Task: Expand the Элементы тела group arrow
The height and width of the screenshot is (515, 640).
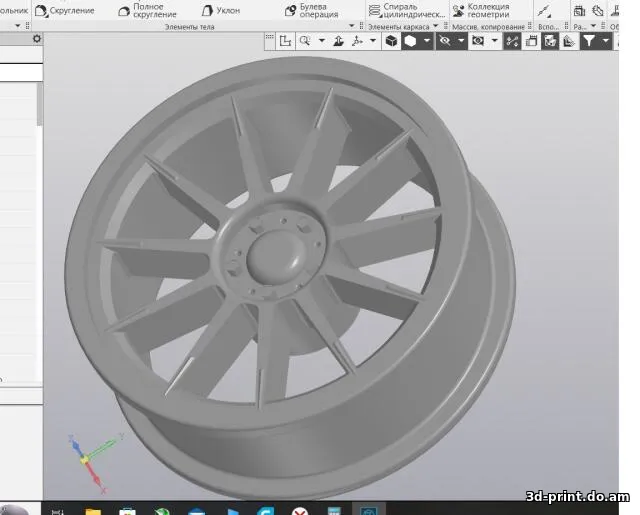Action: click(x=351, y=26)
